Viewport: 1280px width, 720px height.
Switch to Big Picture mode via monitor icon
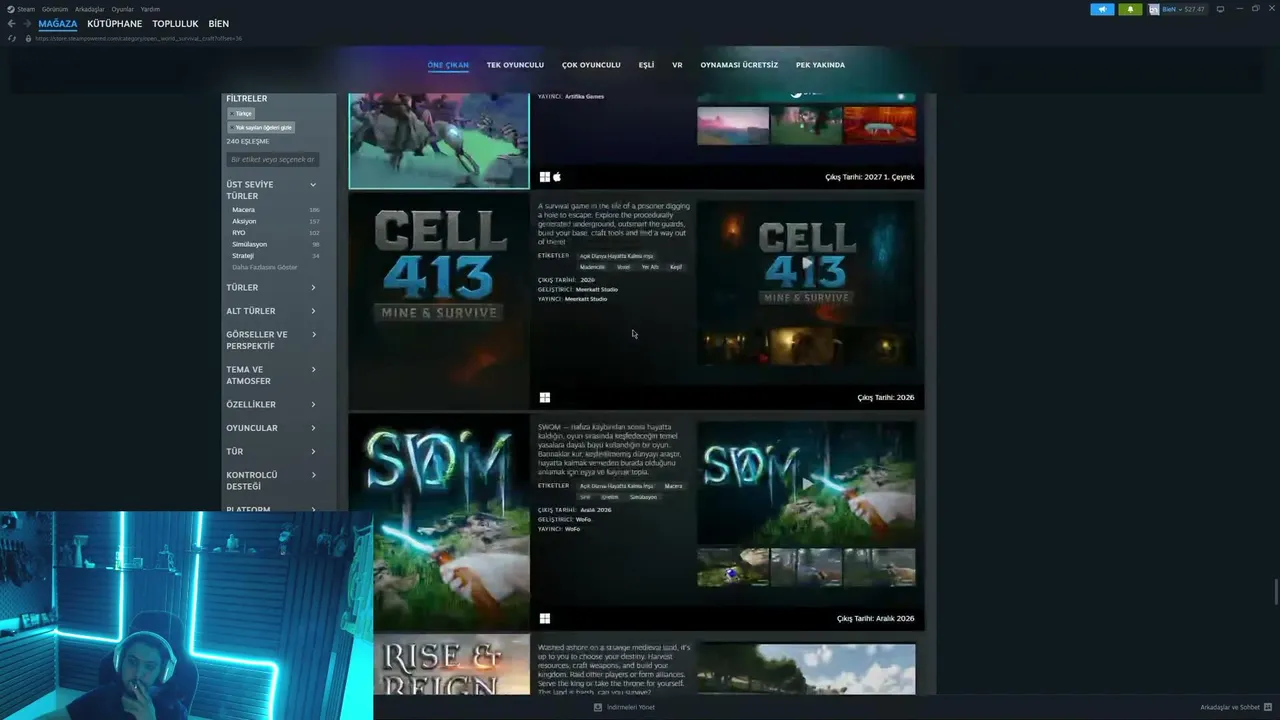(1220, 9)
